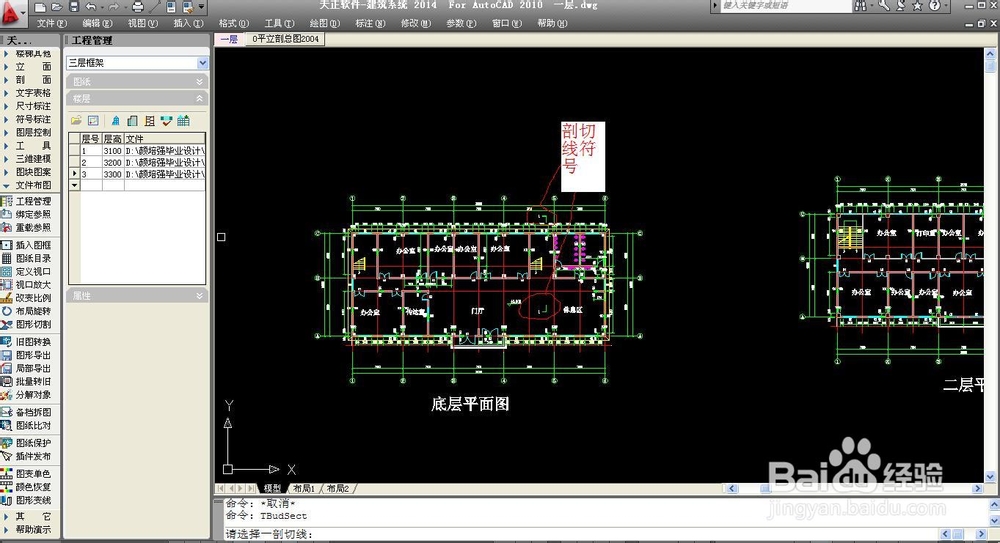Click the open-folder icon in 楼层 toolbar
The height and width of the screenshot is (543, 1000).
tap(77, 121)
